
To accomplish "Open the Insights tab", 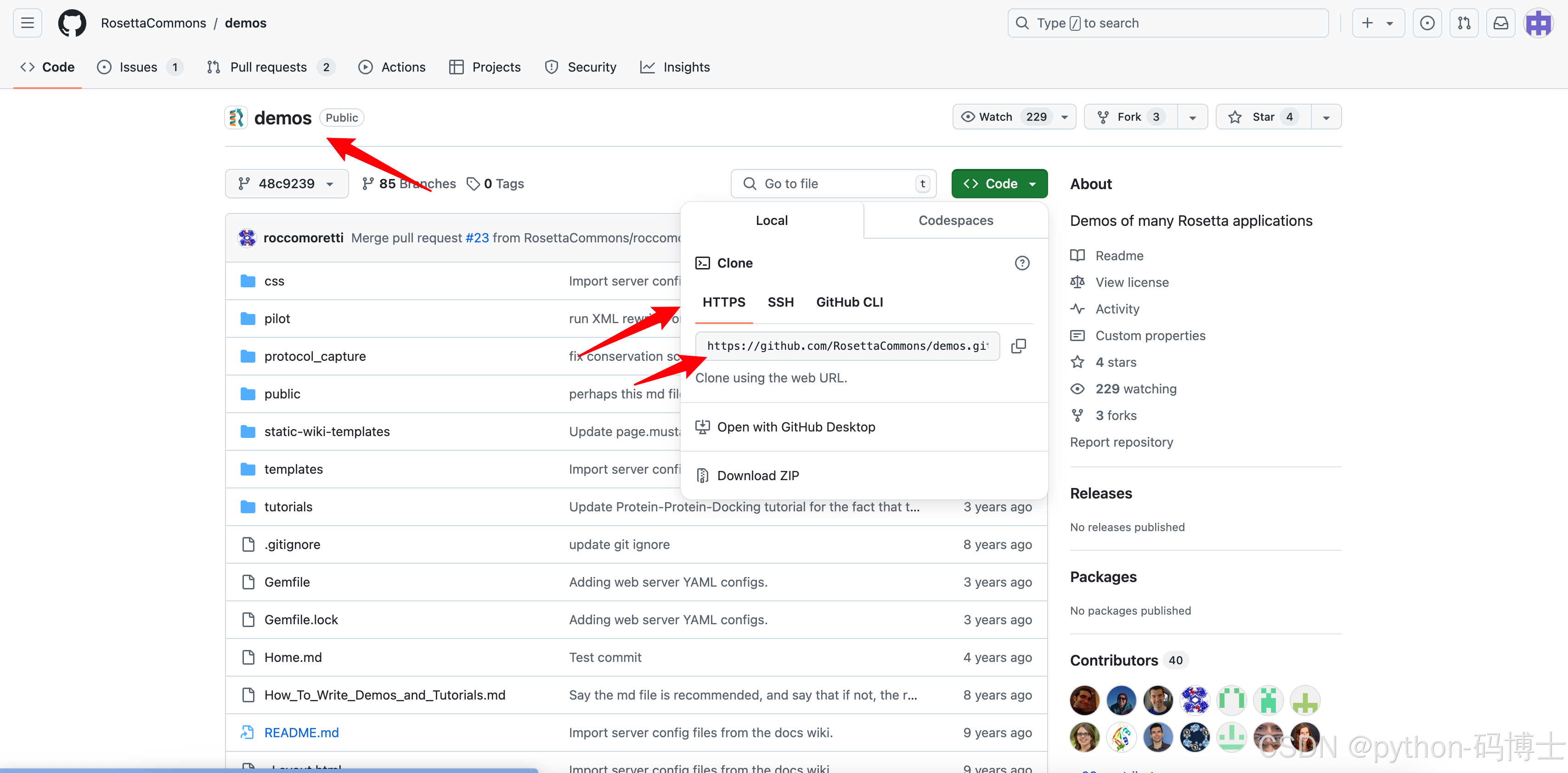I will [x=675, y=67].
